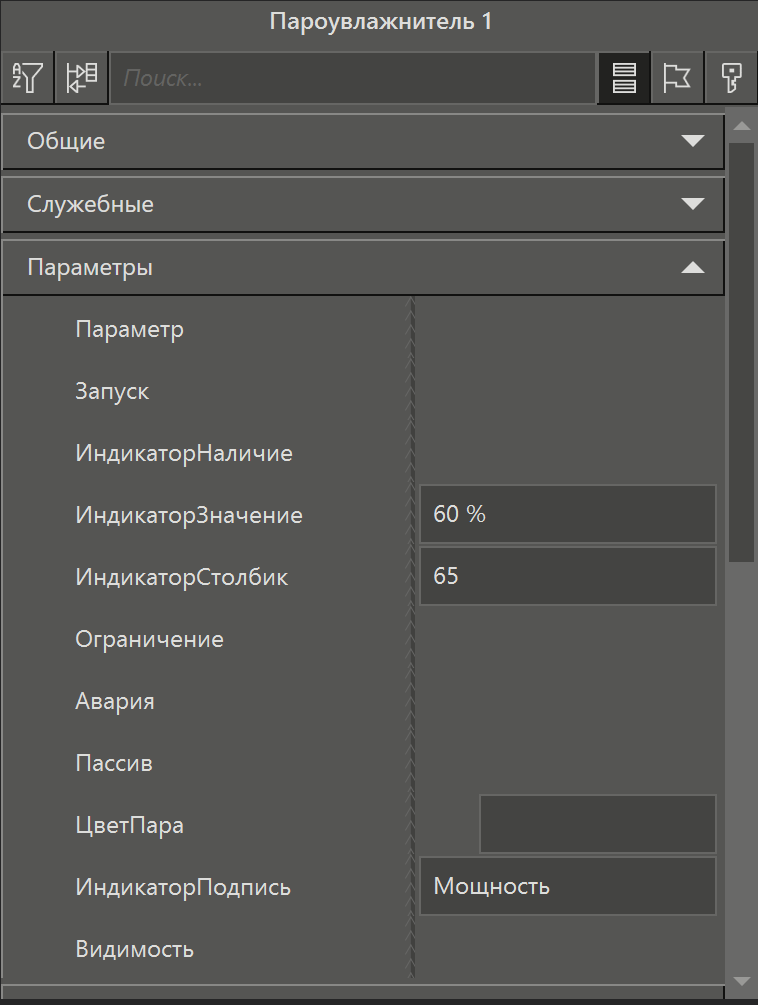758x1005 pixels.
Task: Click the alphabetical sort filter icon
Action: coord(27,78)
